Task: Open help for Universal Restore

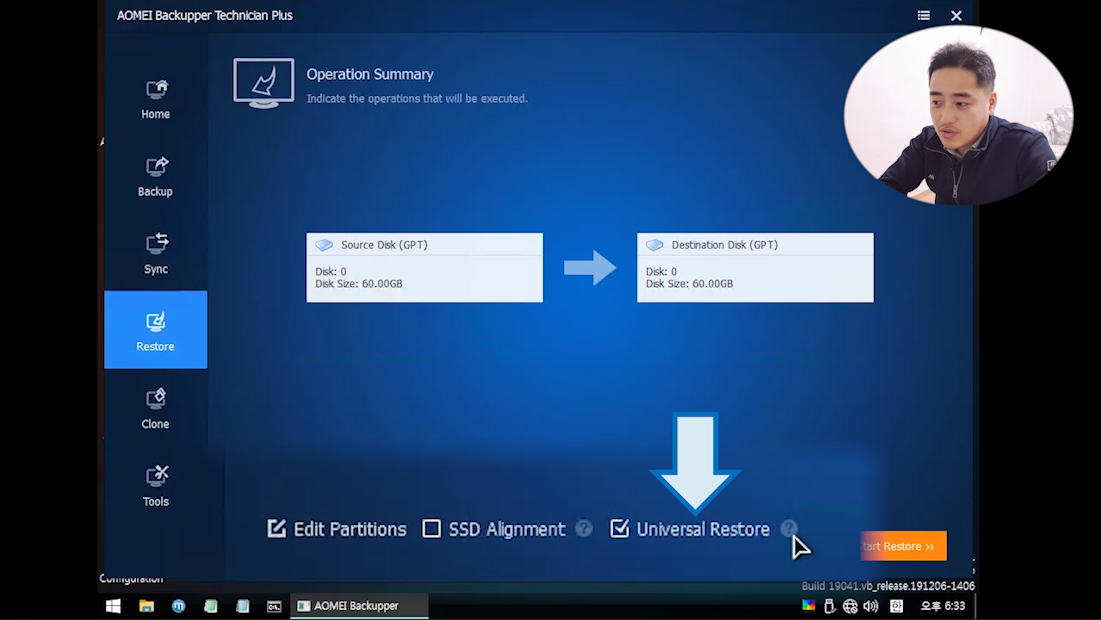Action: click(789, 528)
